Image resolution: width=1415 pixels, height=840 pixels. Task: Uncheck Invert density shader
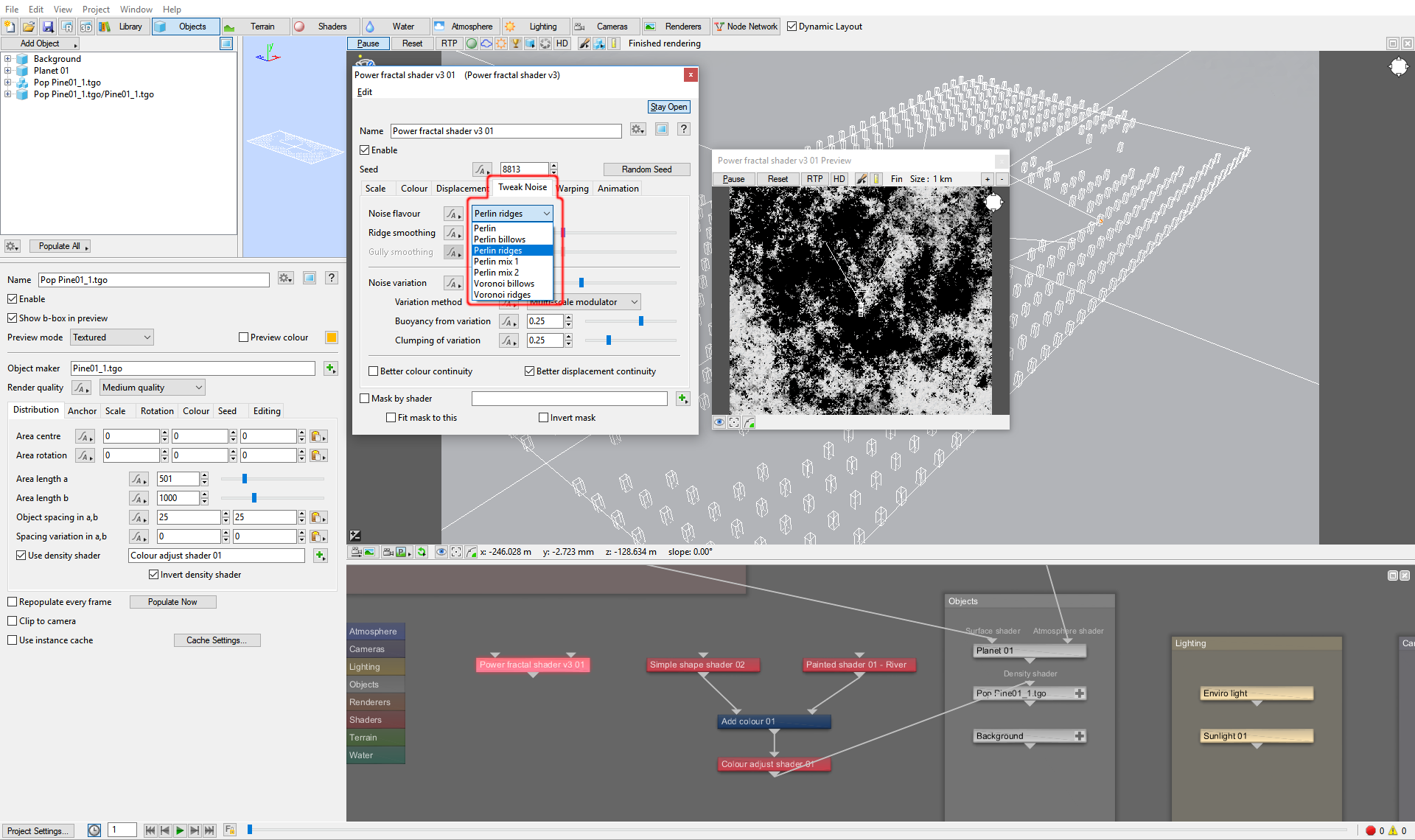click(x=153, y=575)
